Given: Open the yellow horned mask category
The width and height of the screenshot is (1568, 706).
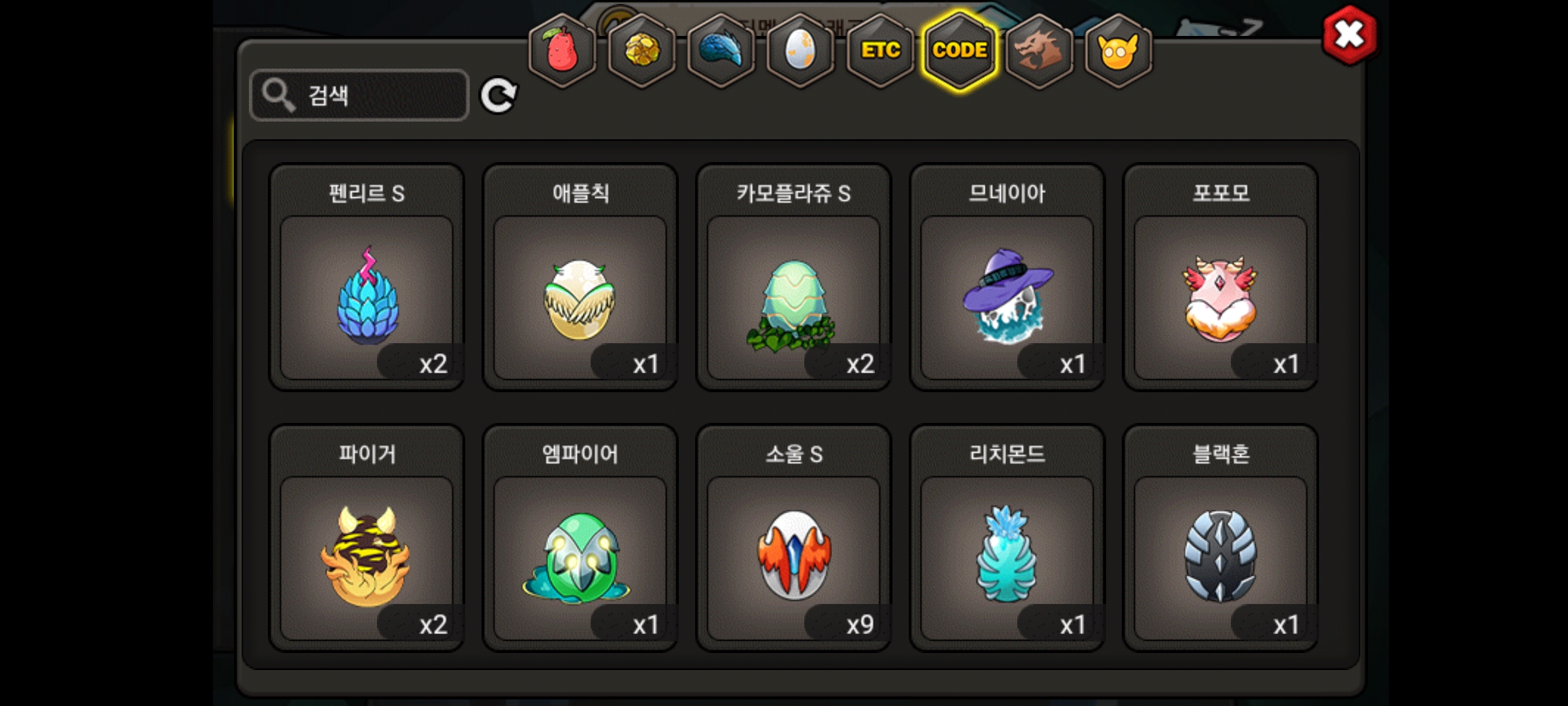Looking at the screenshot, I should pos(1119,50).
